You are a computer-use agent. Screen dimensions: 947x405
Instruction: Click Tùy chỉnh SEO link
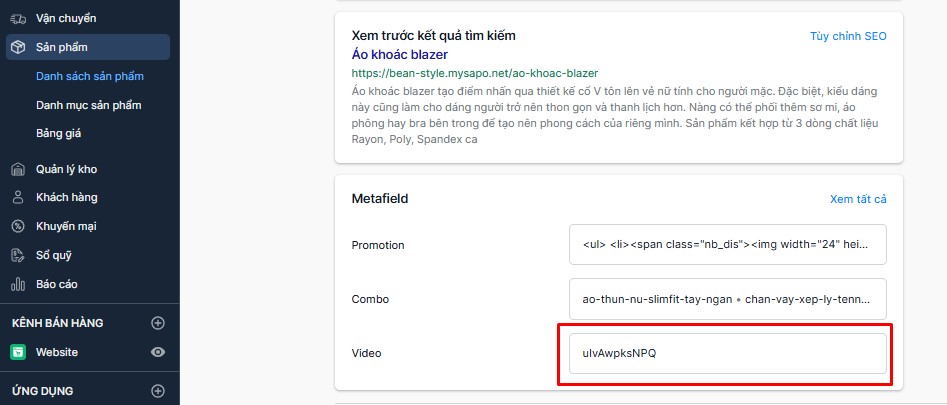pyautogui.click(x=848, y=36)
